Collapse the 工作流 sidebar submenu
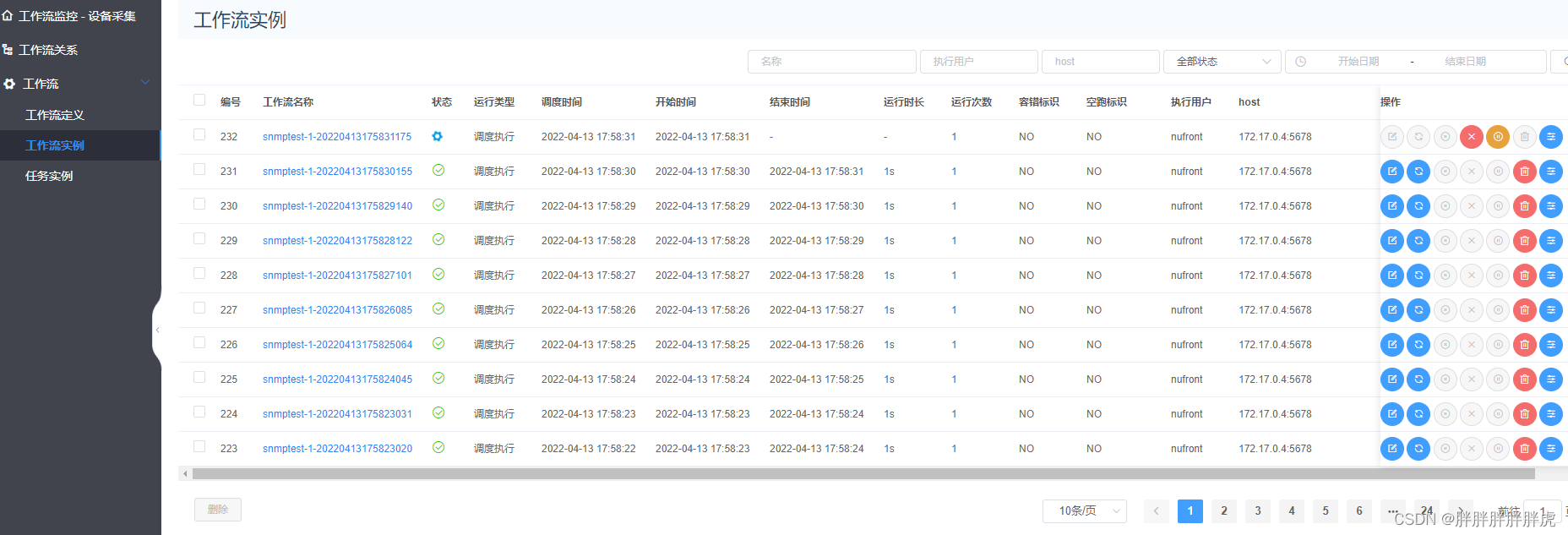 (x=145, y=83)
